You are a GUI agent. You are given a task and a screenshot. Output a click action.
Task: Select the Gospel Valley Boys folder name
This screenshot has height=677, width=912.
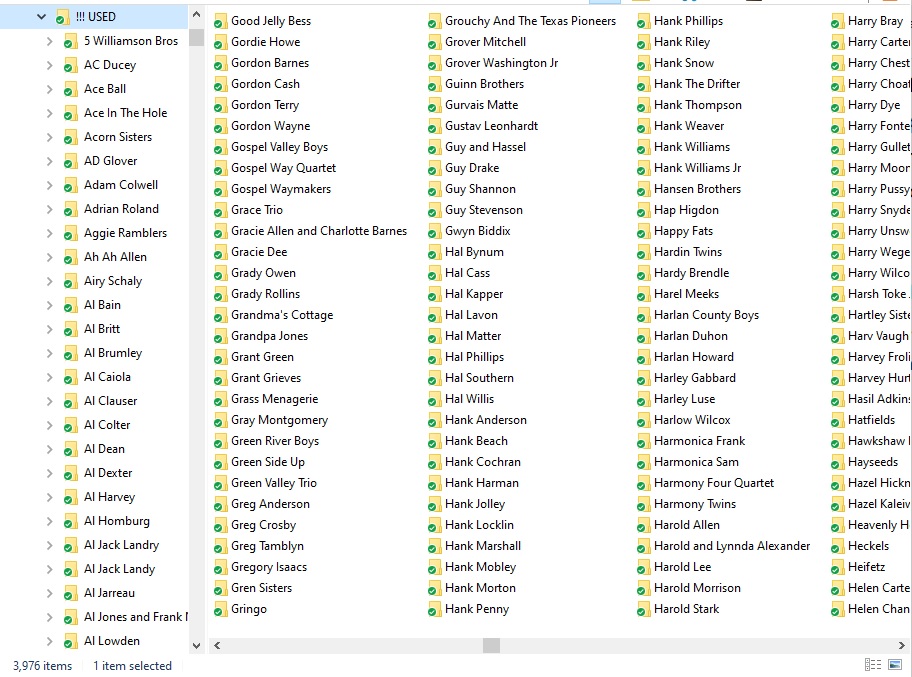click(279, 147)
